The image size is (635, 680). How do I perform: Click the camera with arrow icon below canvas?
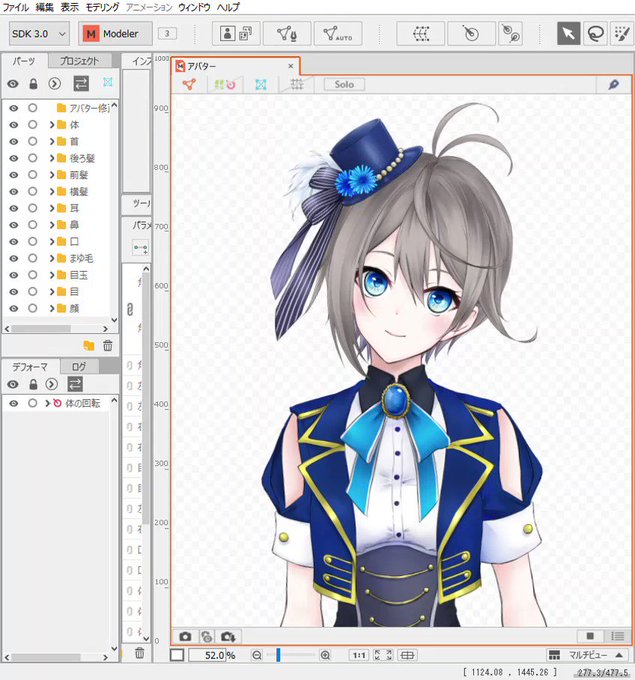coord(228,636)
